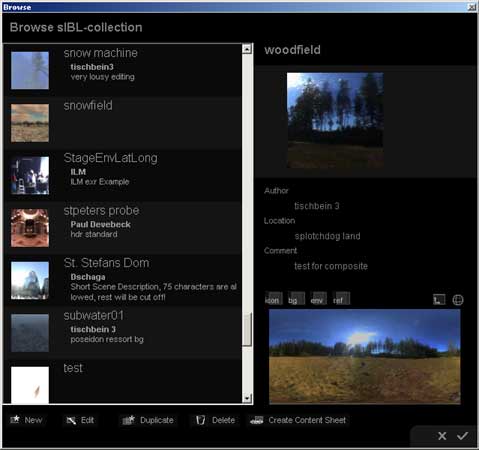The image size is (479, 450).
Task: Select the bg preview tab
Action: (296, 299)
